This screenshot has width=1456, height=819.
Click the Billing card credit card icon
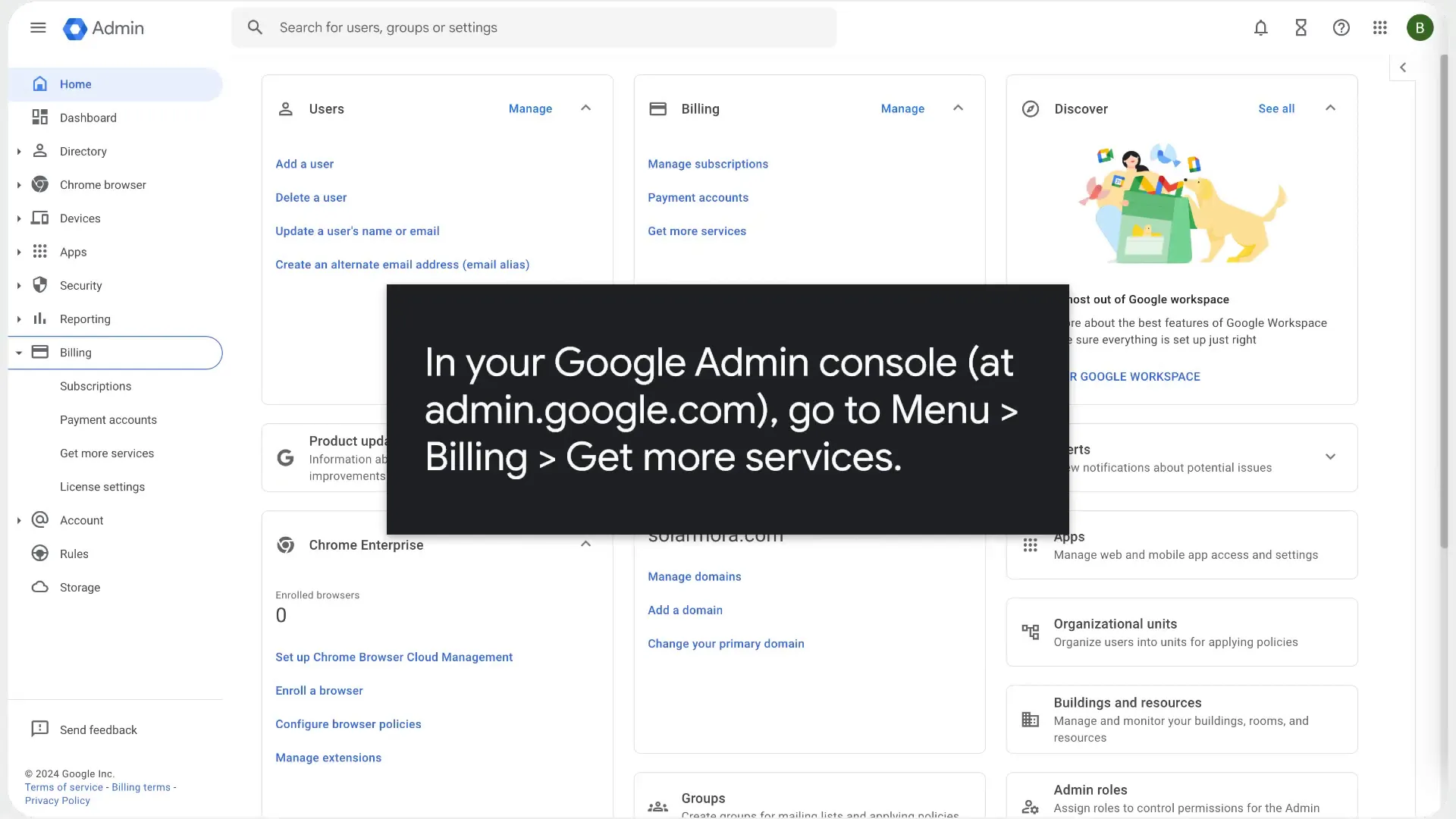[x=657, y=109]
